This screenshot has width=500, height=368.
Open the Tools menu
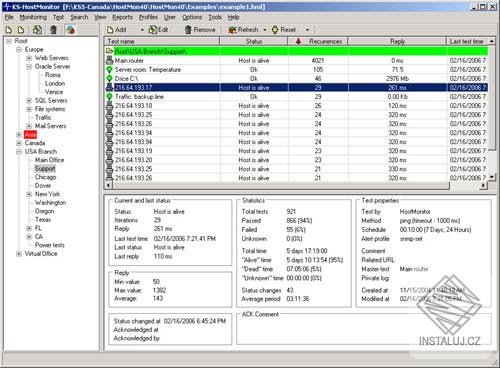click(x=215, y=17)
